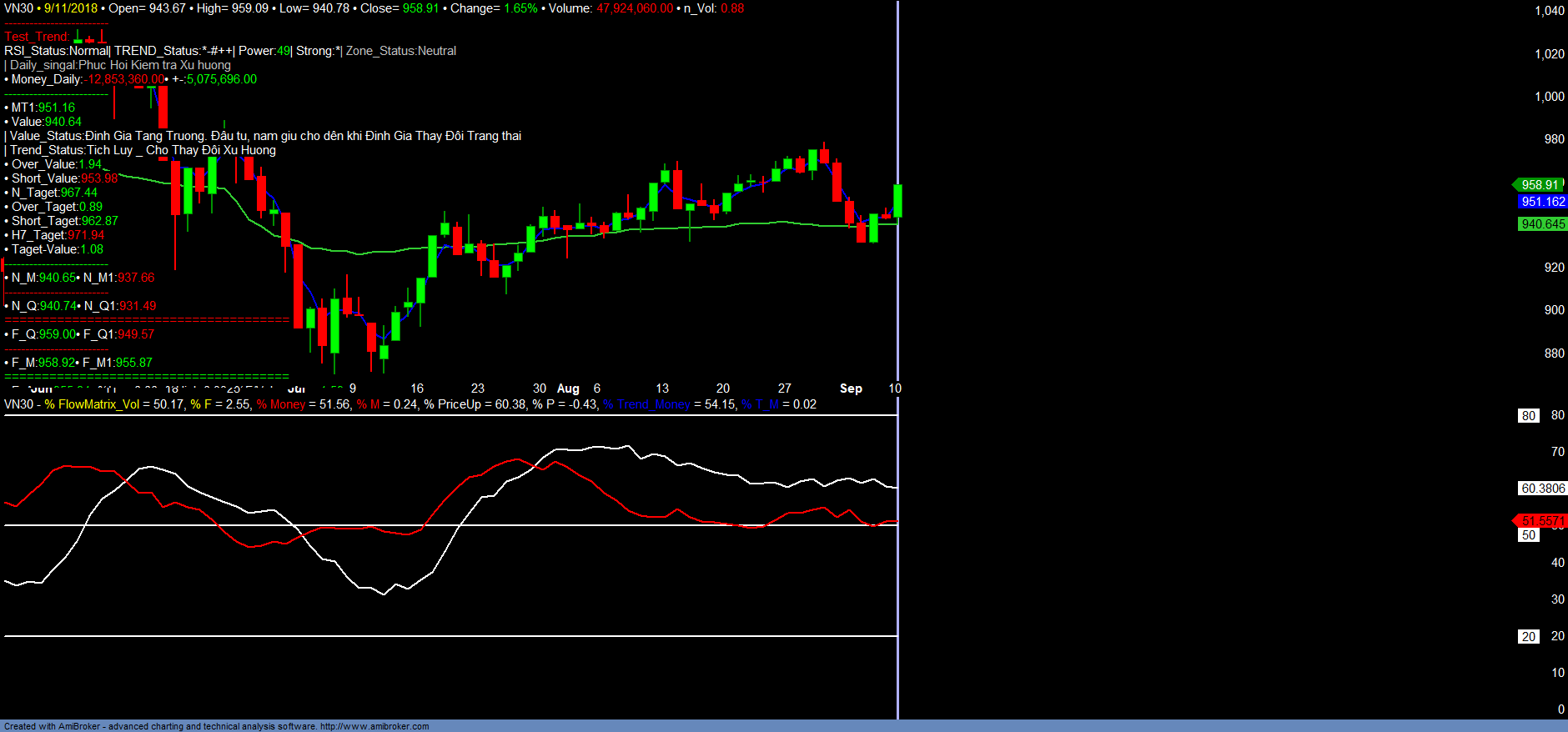
Task: Click the boxed 50 level label
Action: point(1528,535)
